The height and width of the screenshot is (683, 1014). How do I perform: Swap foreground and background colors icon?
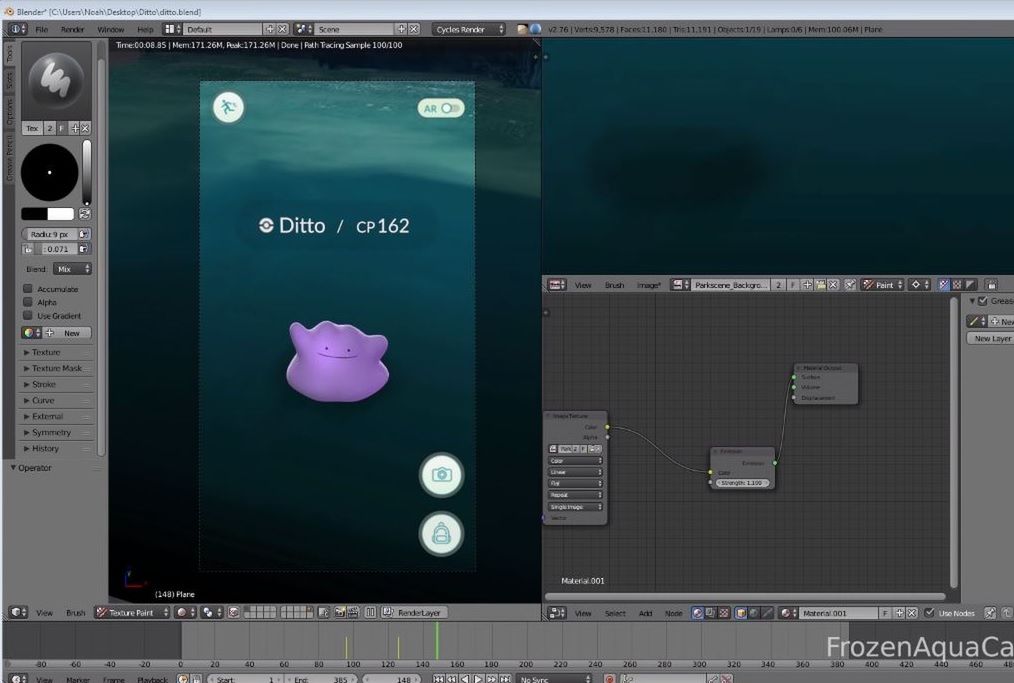[85, 213]
